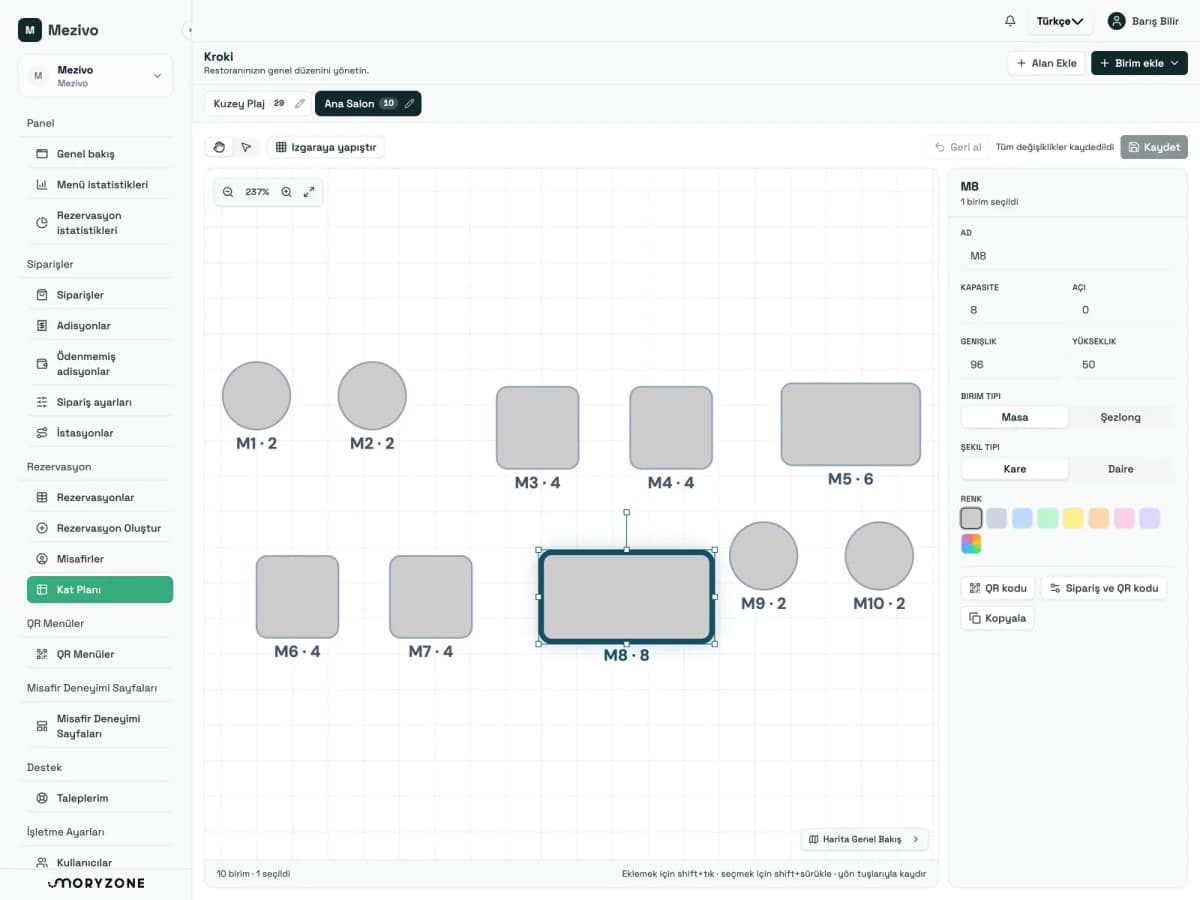
Task: Set unit type to Şezlong
Action: coord(1120,417)
